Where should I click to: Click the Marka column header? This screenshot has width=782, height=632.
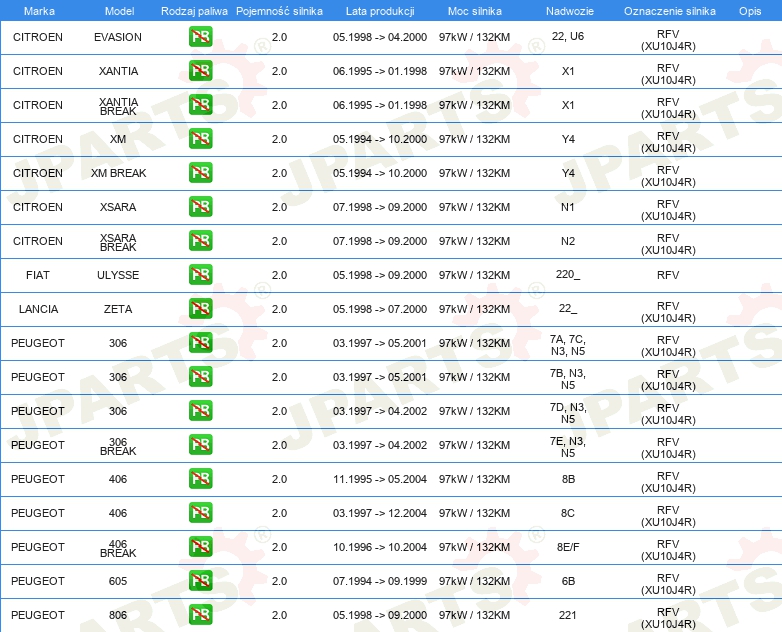click(x=39, y=11)
